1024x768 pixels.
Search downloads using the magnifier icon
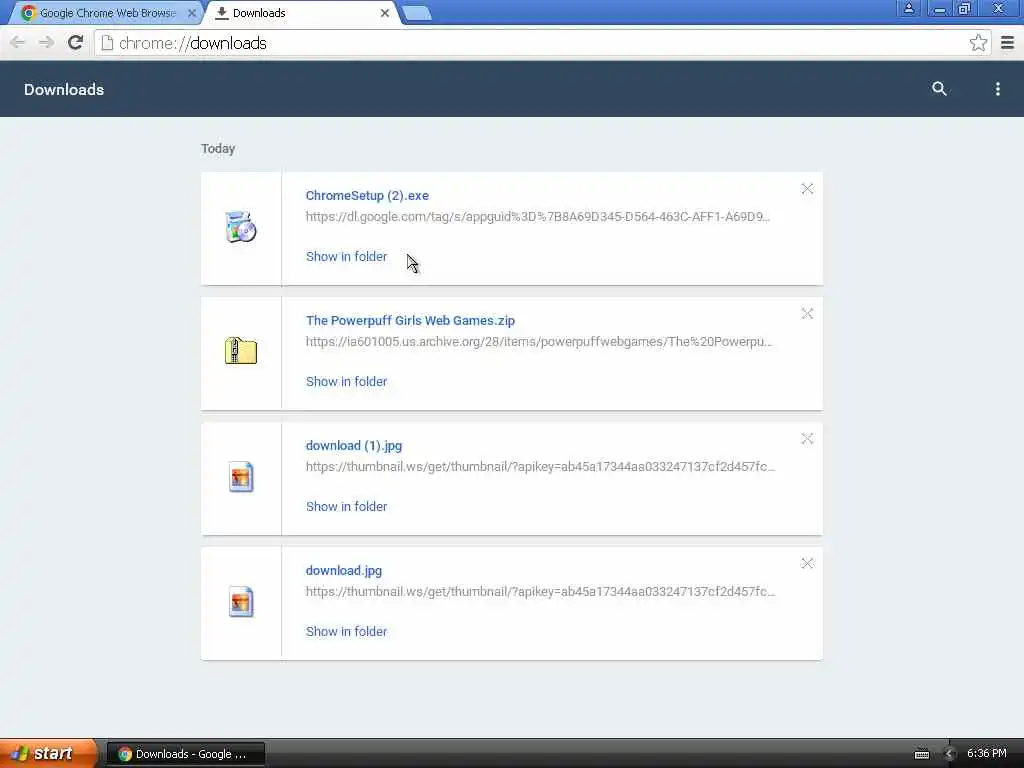coord(939,89)
